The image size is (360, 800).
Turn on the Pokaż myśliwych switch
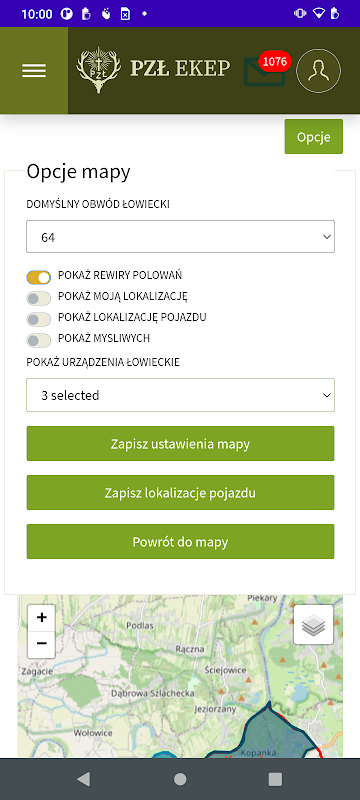(39, 340)
